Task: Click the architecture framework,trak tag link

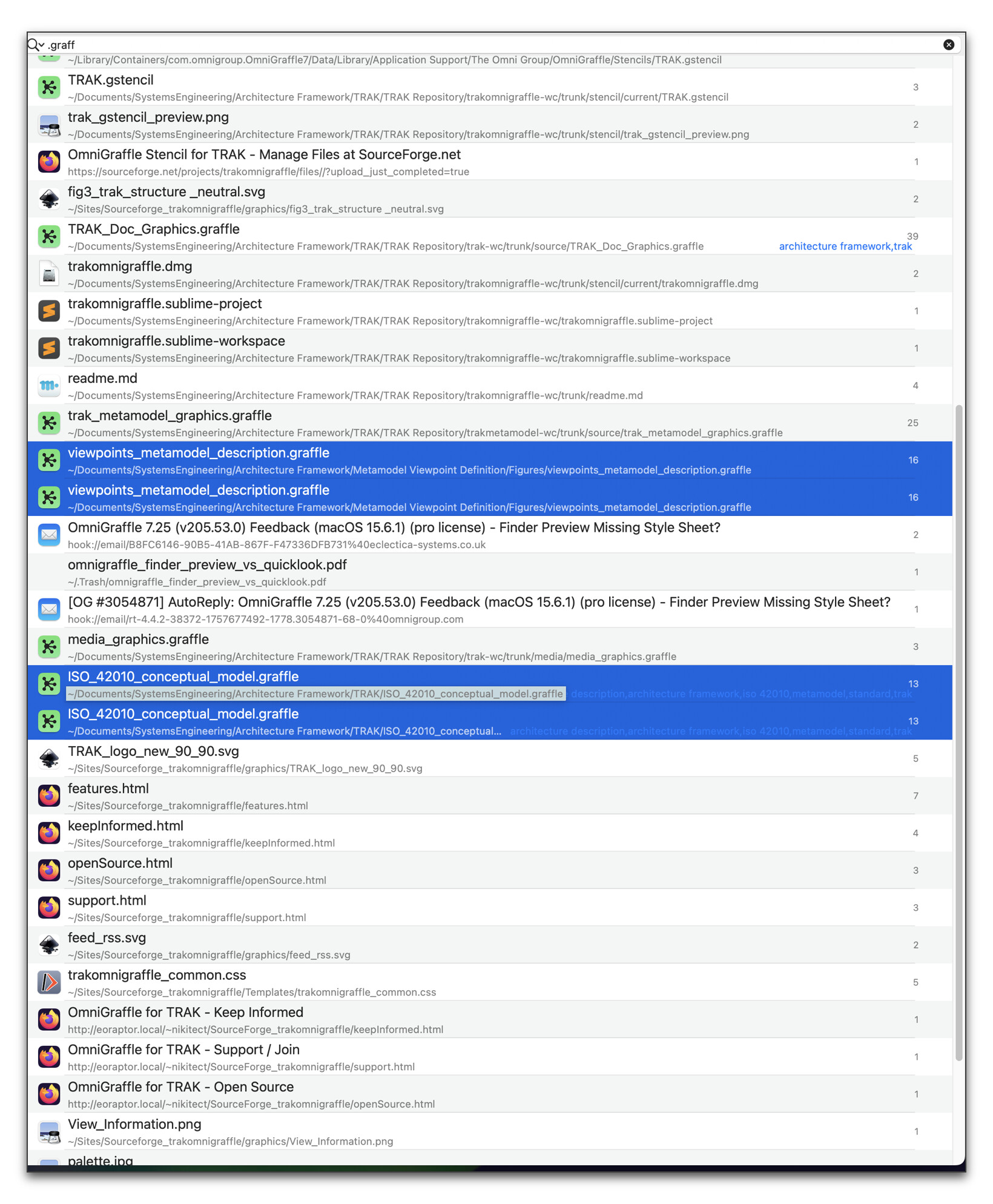Action: click(845, 246)
